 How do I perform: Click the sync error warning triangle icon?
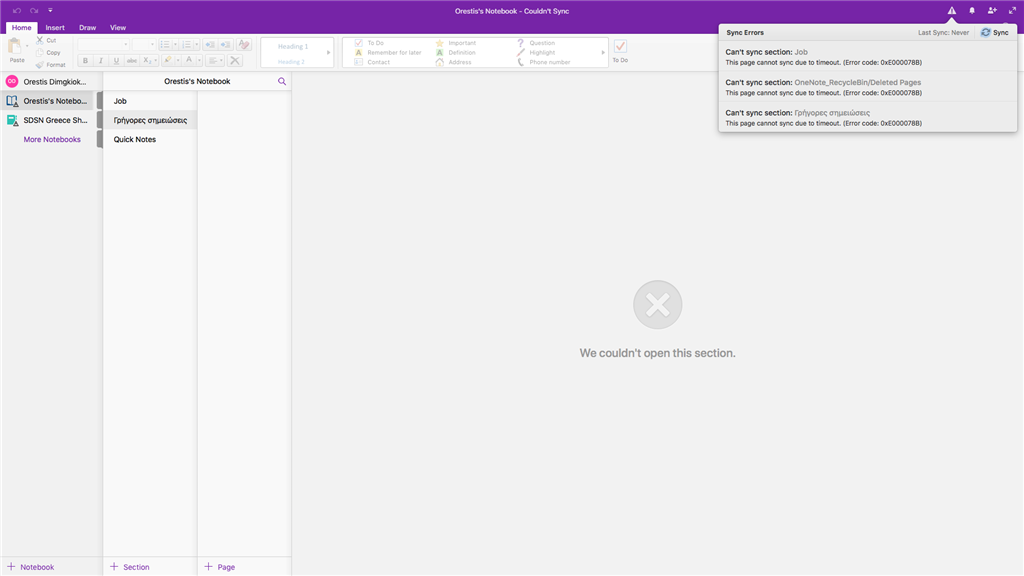pos(952,10)
